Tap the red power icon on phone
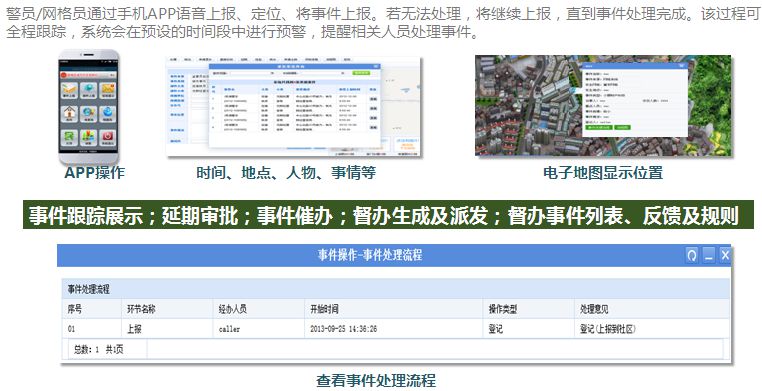The height and width of the screenshot is (391, 762). 107,136
